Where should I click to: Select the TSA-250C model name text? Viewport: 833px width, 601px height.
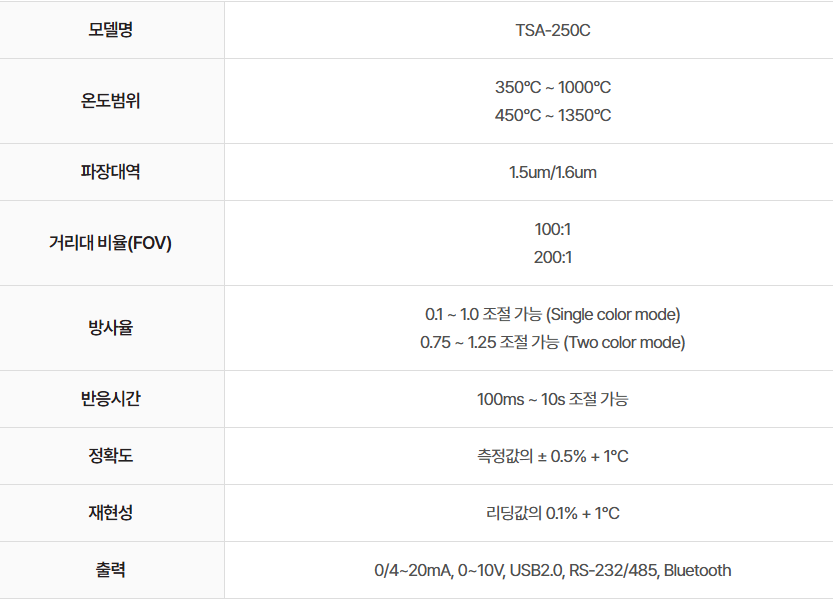pos(552,30)
